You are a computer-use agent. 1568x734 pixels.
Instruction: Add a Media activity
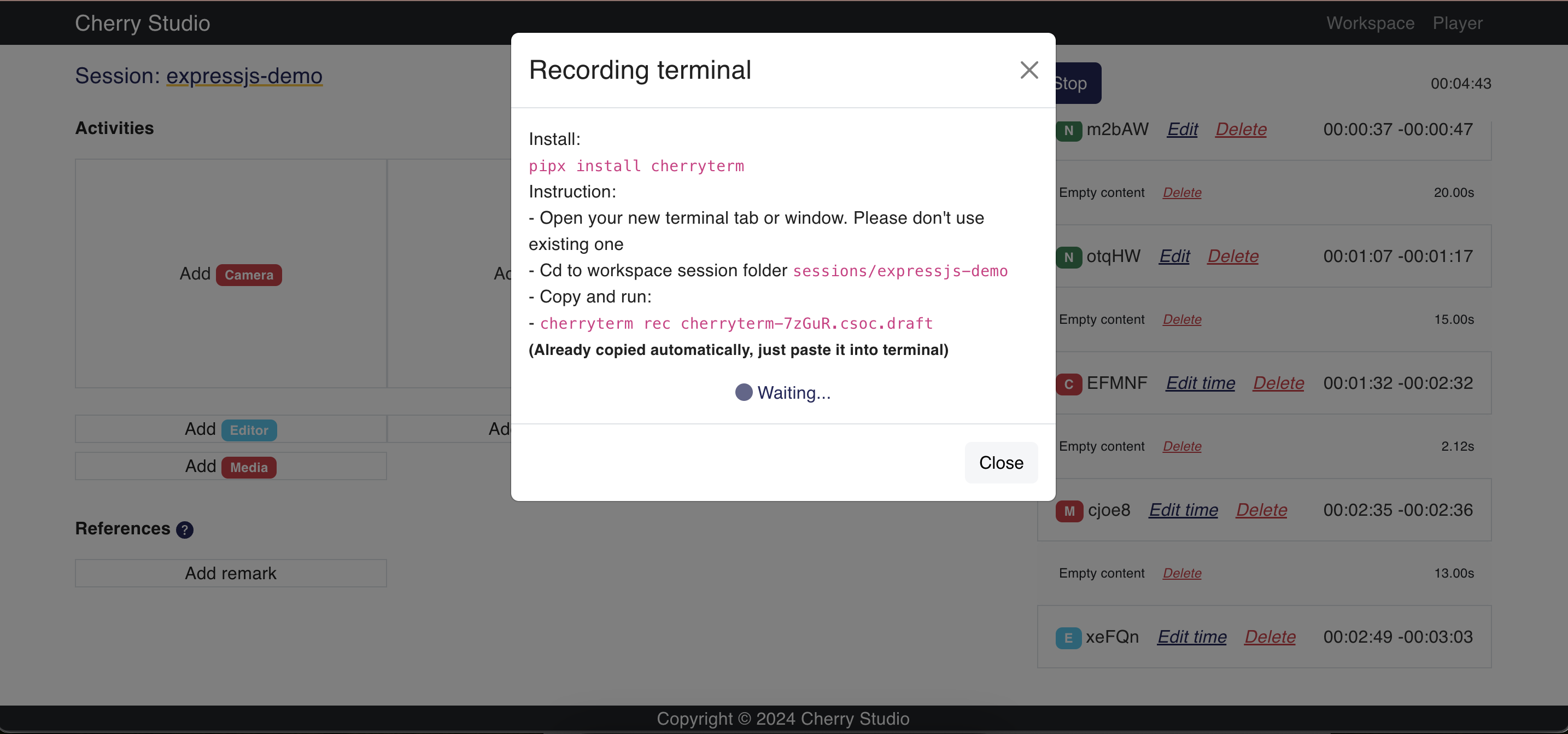click(231, 466)
